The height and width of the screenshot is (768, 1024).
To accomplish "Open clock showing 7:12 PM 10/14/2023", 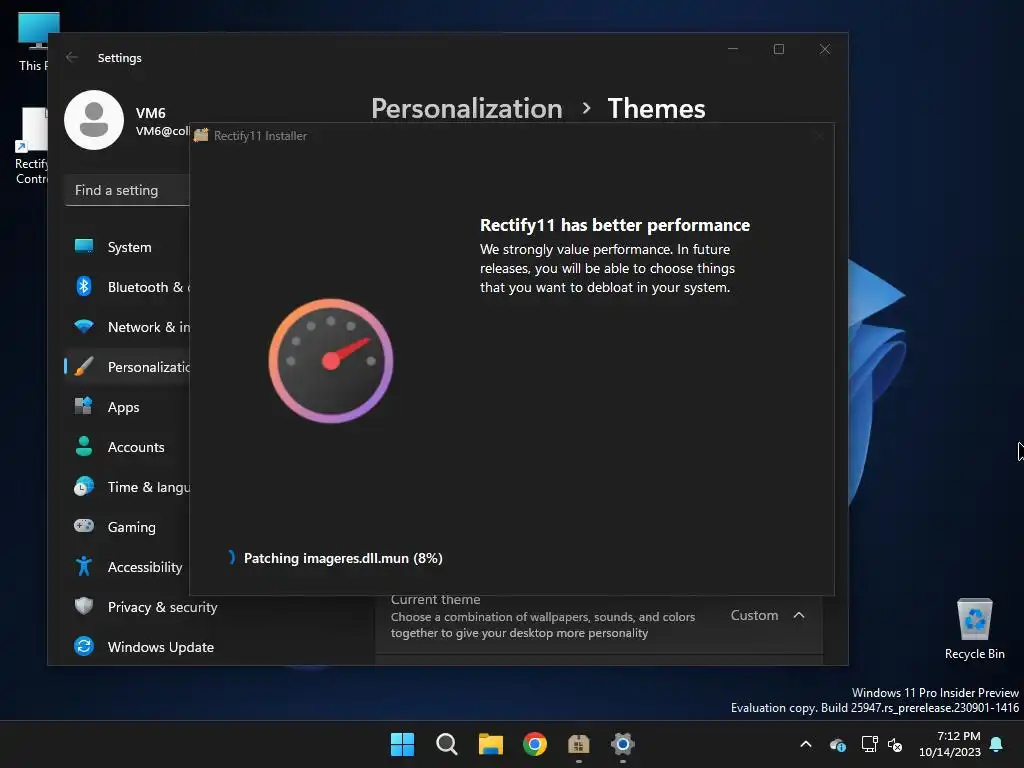I will 950,744.
